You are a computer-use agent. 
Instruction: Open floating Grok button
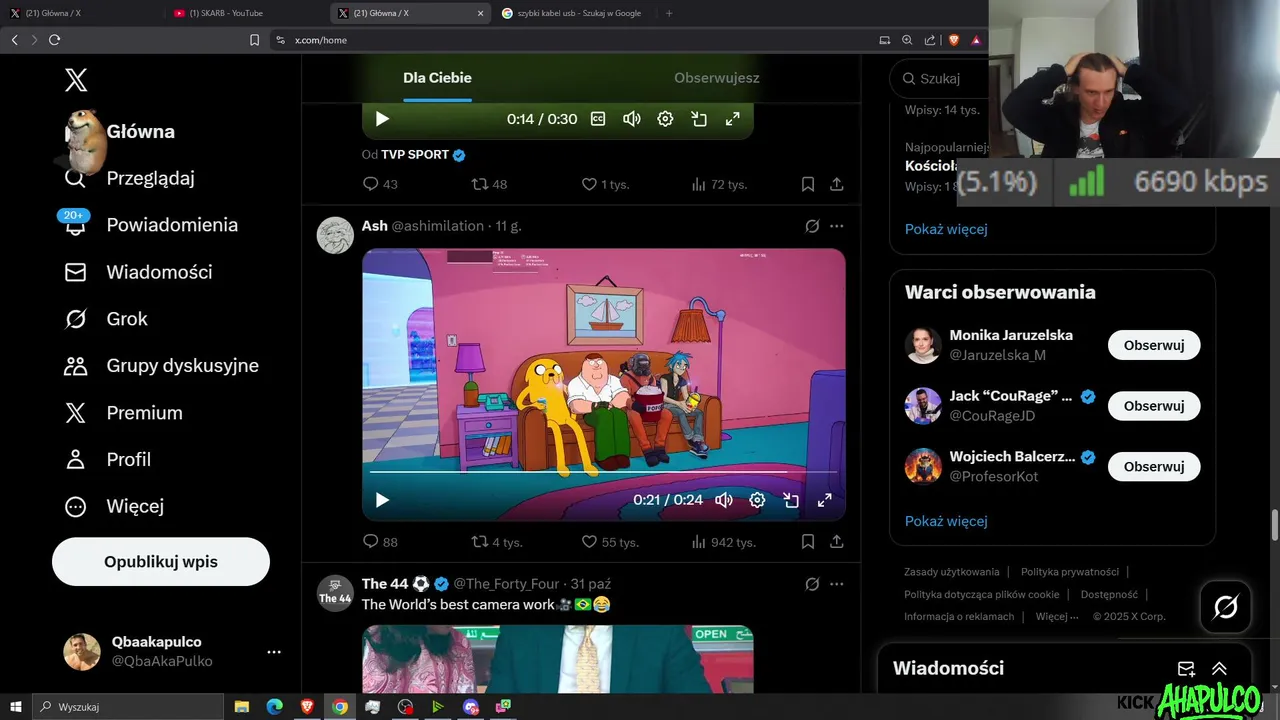coord(1225,607)
